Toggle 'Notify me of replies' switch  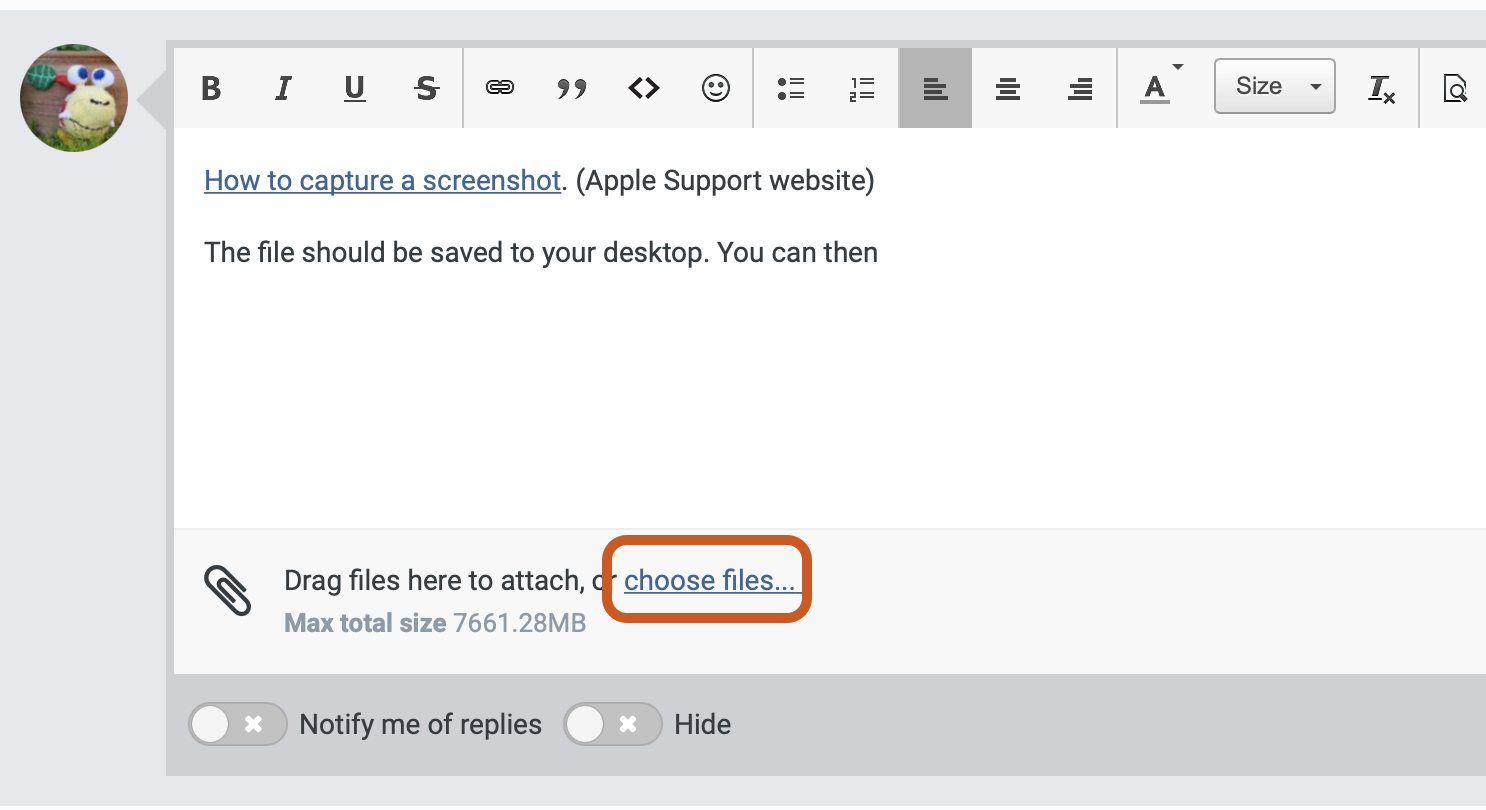pyautogui.click(x=238, y=724)
